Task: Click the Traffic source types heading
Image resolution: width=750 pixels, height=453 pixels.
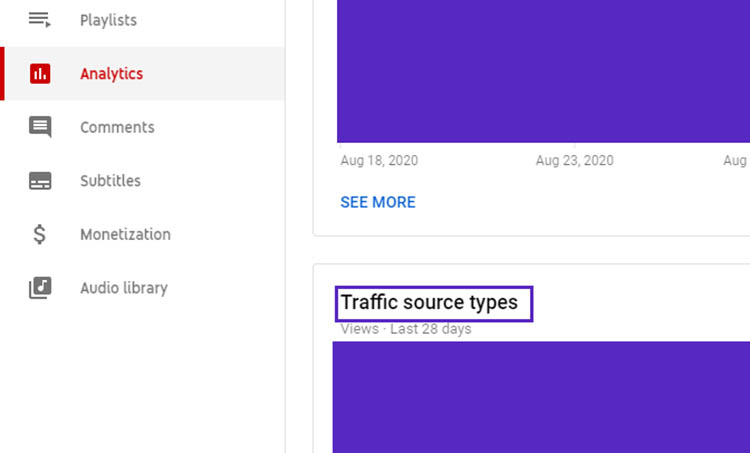Action: click(x=429, y=302)
